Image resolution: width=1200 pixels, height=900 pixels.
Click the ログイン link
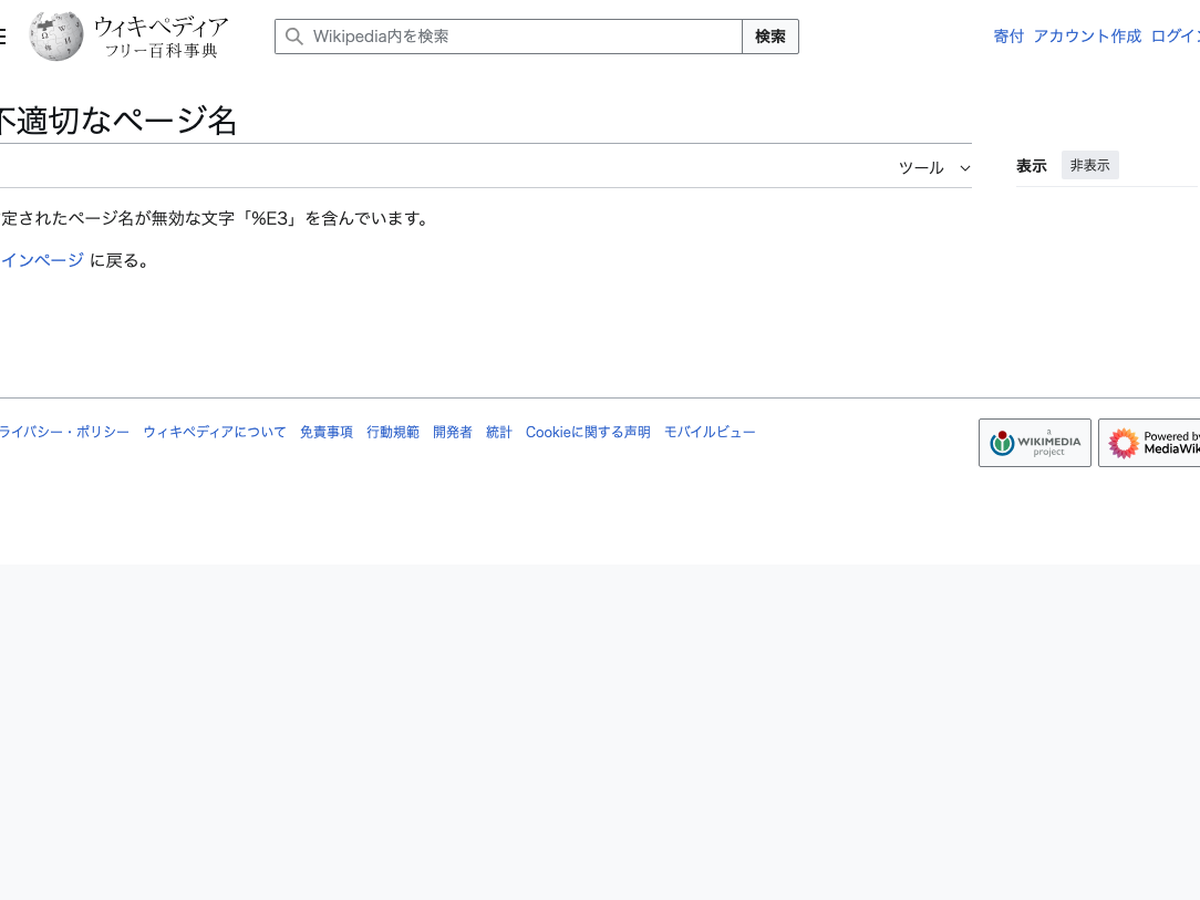pos(1176,36)
